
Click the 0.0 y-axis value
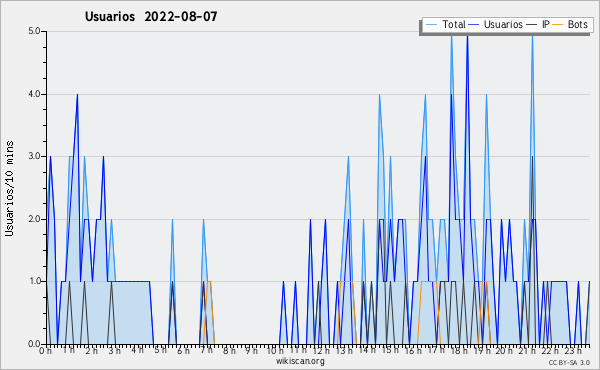(34, 344)
